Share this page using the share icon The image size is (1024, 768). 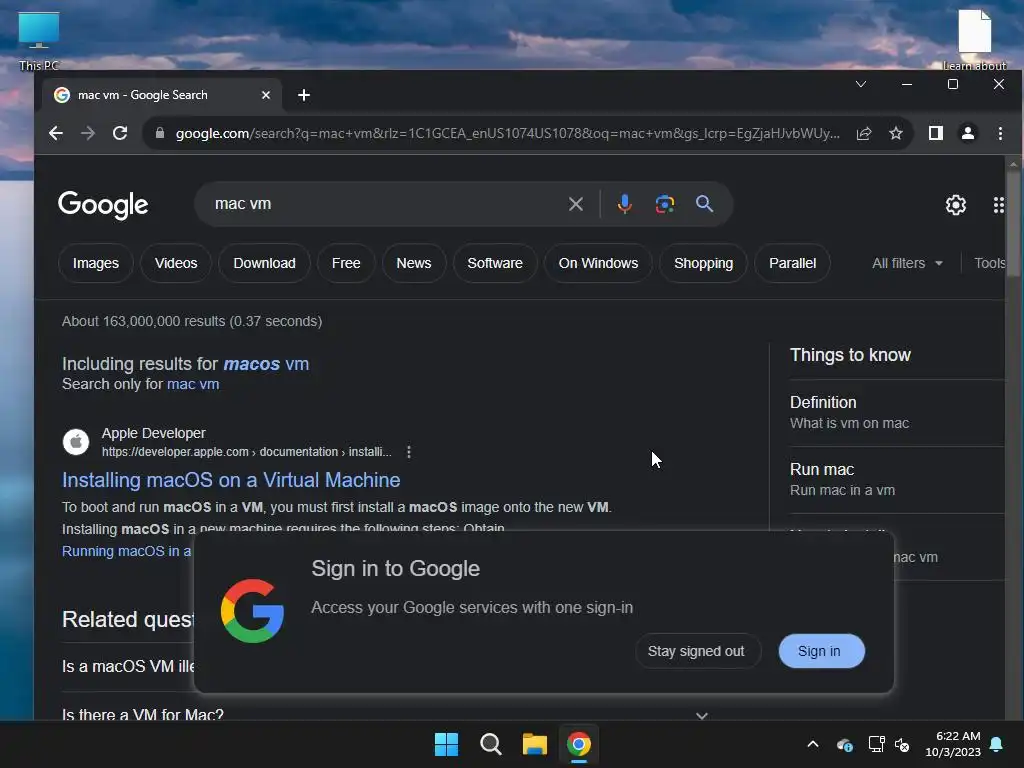(x=864, y=133)
